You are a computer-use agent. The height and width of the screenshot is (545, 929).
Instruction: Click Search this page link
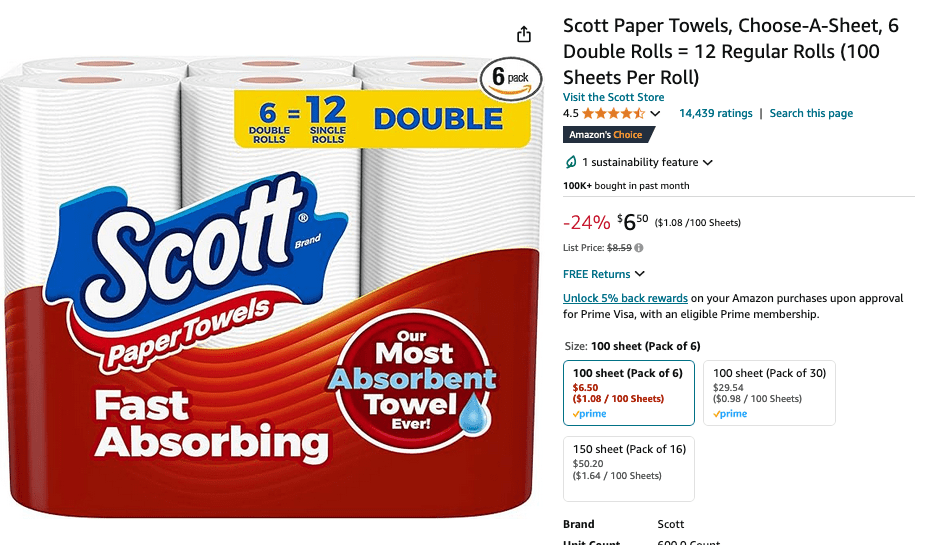tap(811, 113)
